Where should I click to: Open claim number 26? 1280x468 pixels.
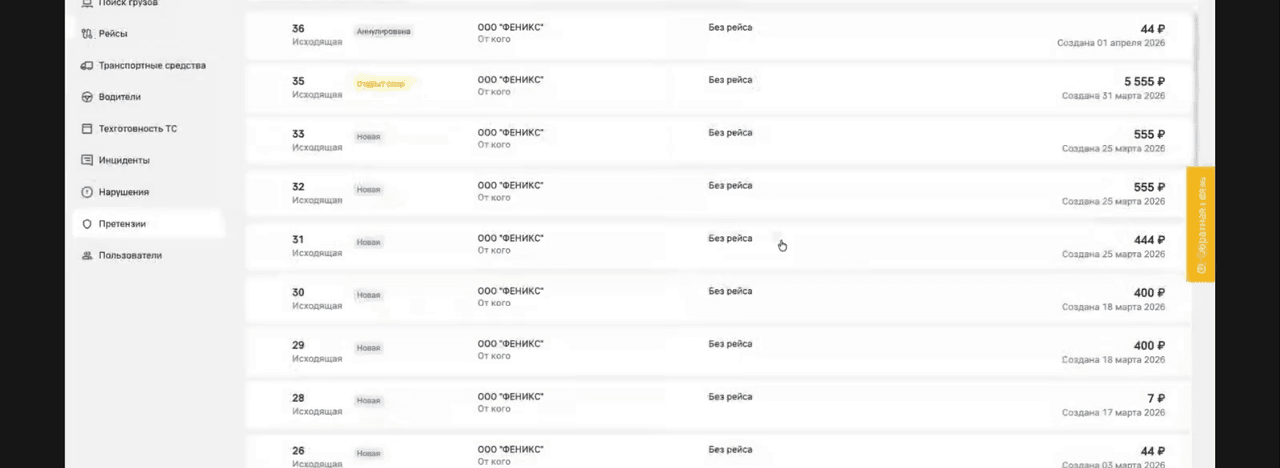coord(298,451)
